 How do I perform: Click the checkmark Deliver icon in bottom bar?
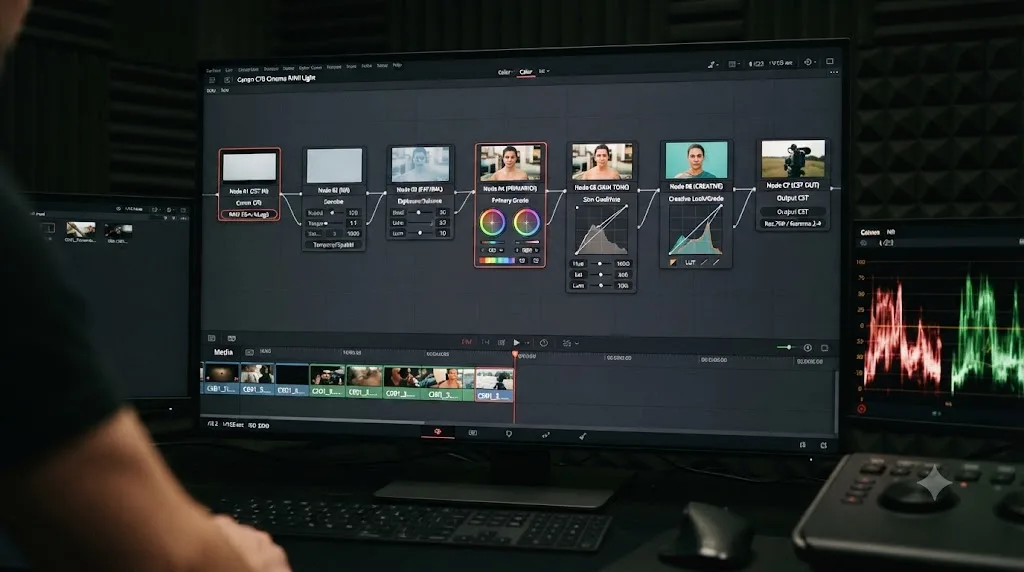583,436
